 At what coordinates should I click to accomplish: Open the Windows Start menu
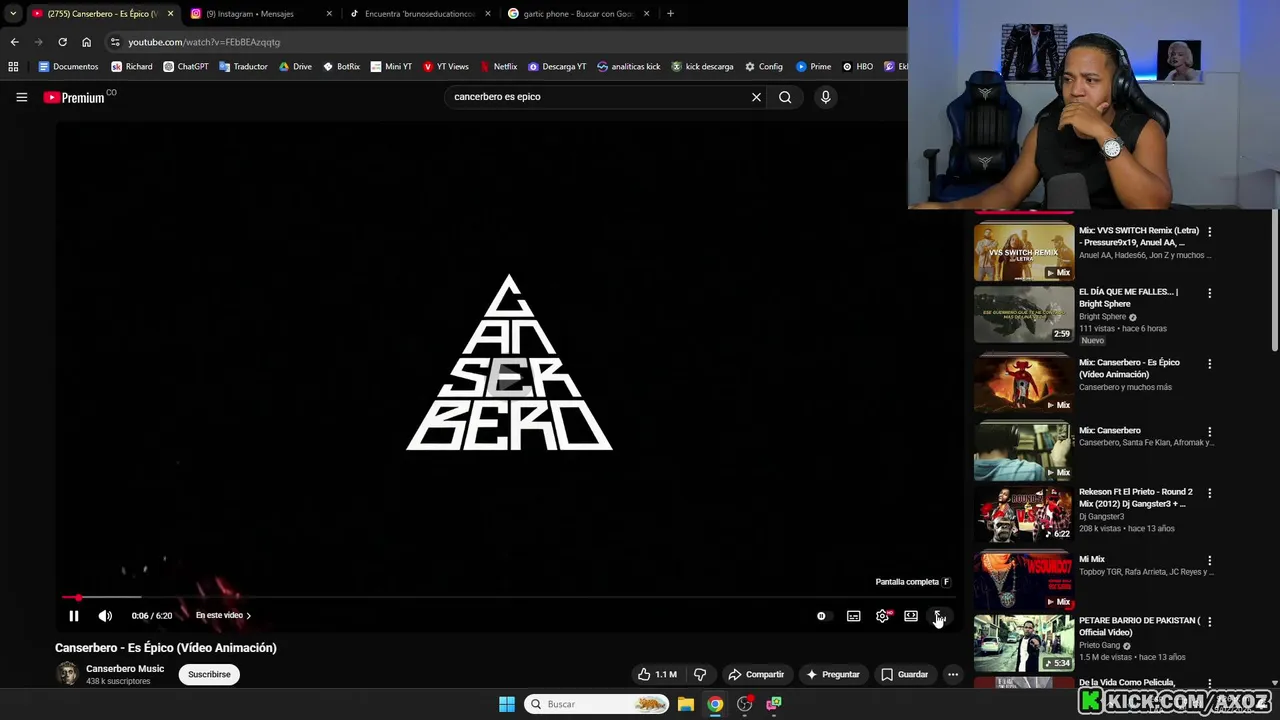(x=507, y=704)
